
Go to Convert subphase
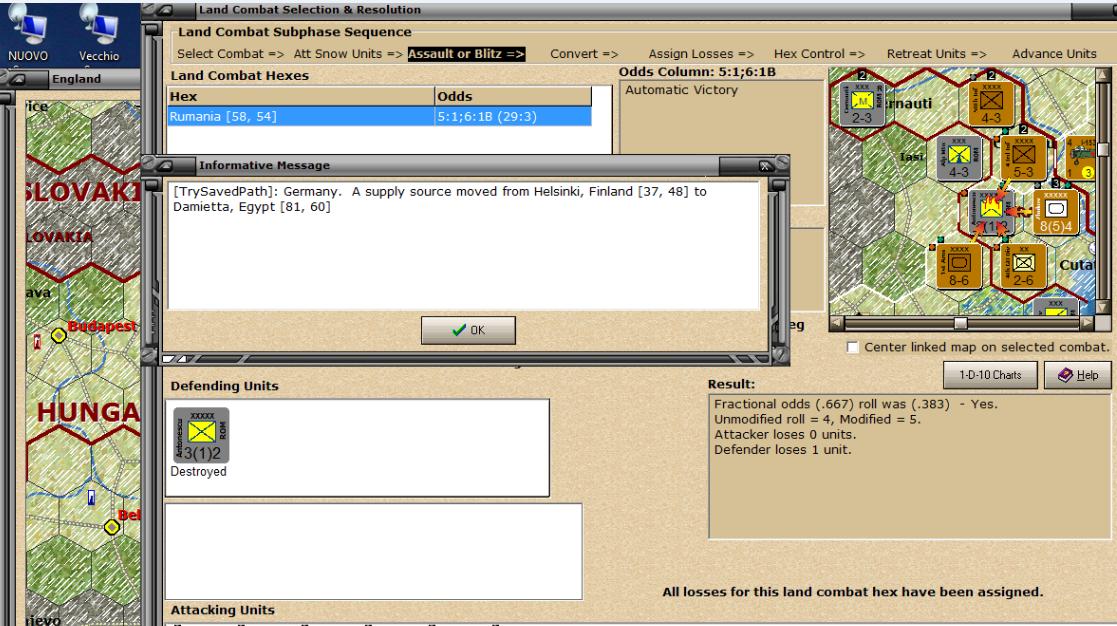pos(583,53)
